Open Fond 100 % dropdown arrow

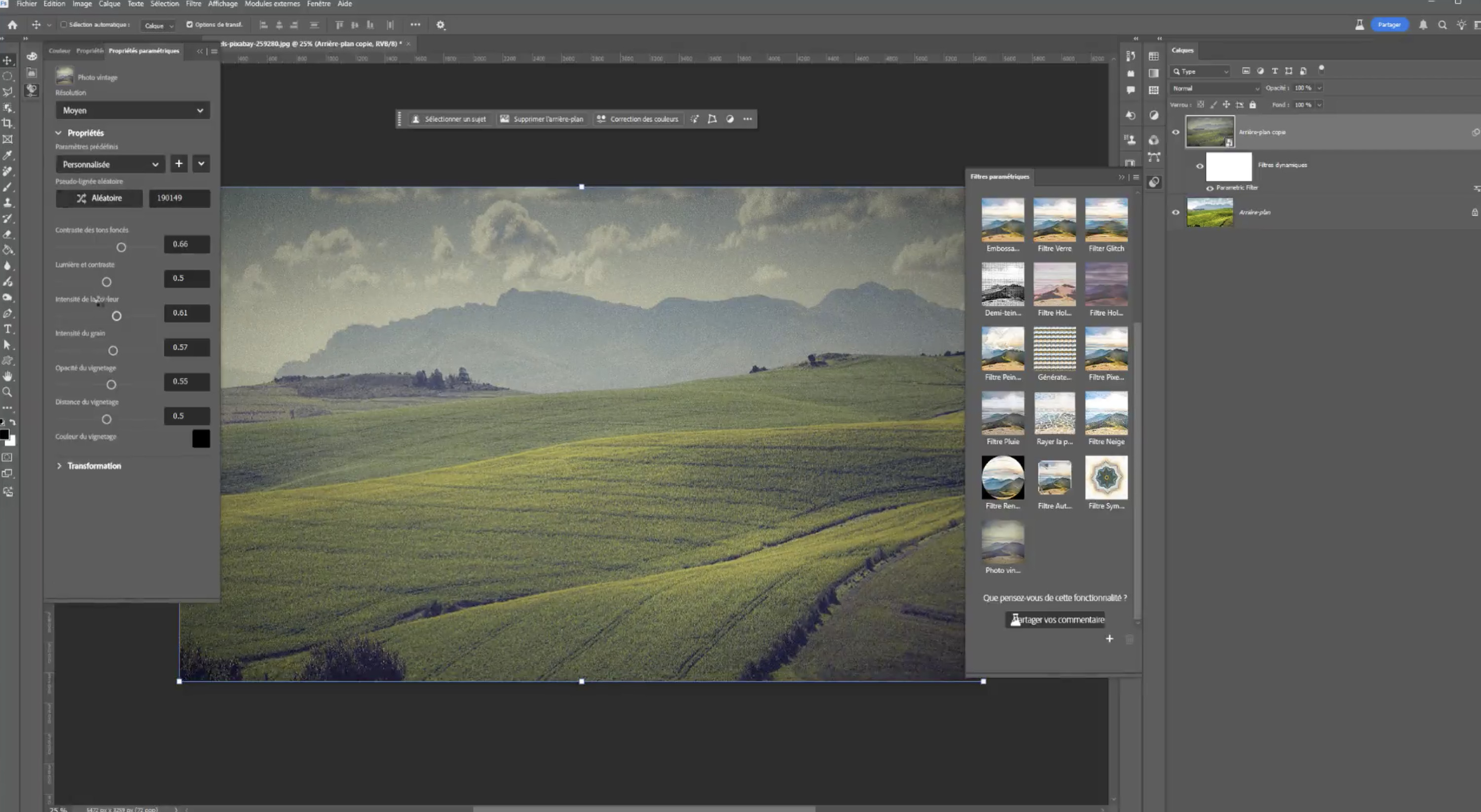pos(1320,105)
